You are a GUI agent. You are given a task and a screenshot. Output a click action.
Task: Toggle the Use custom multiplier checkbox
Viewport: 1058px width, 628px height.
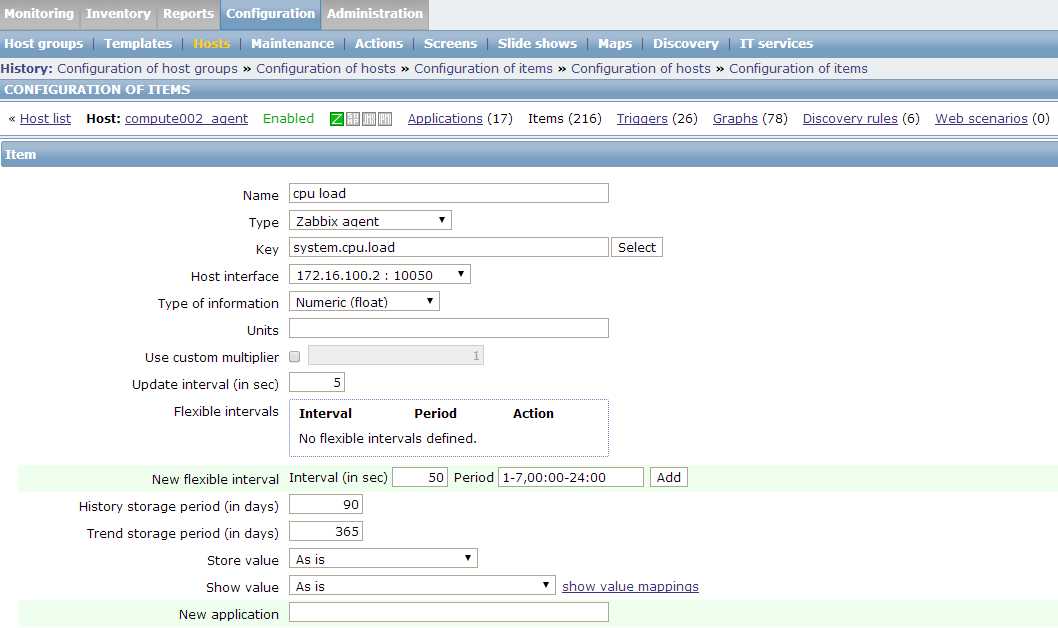click(295, 356)
